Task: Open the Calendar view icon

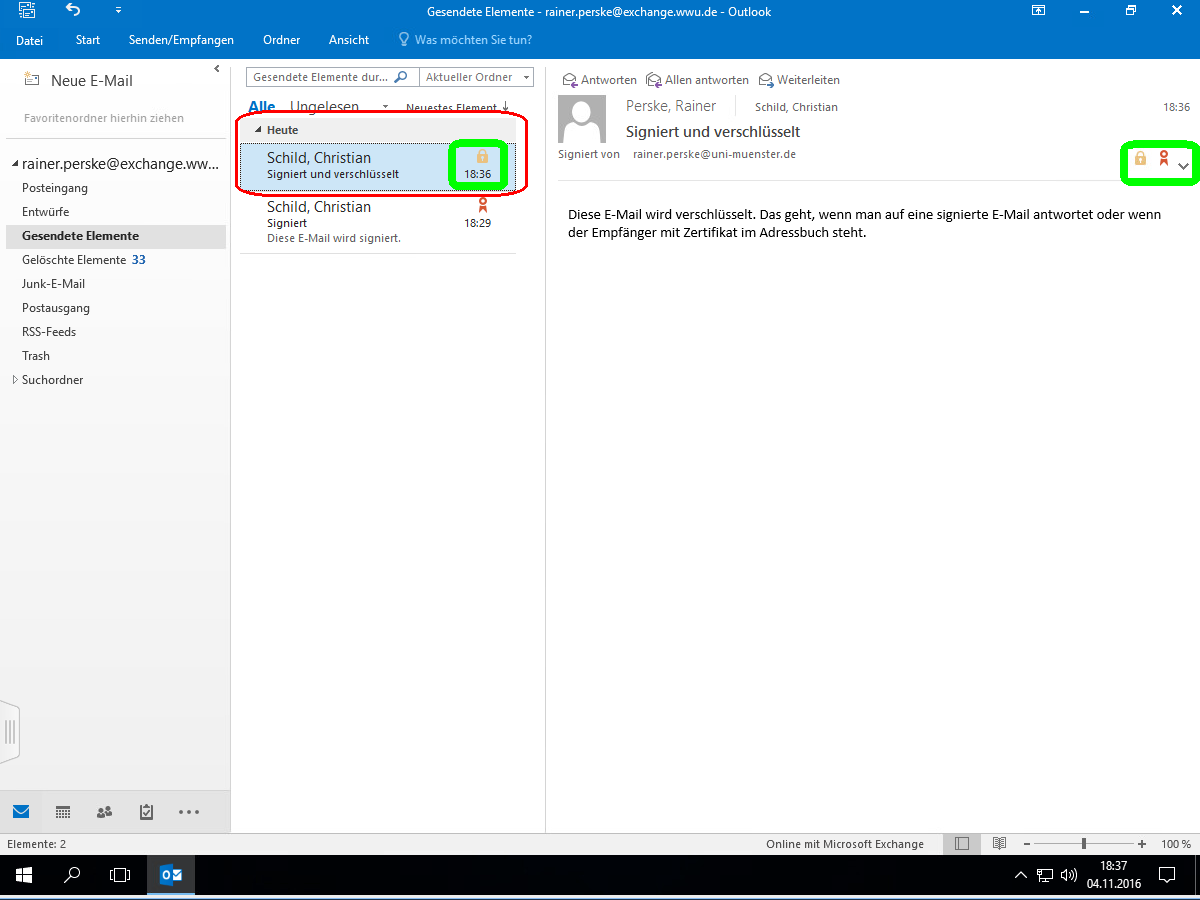Action: [63, 812]
